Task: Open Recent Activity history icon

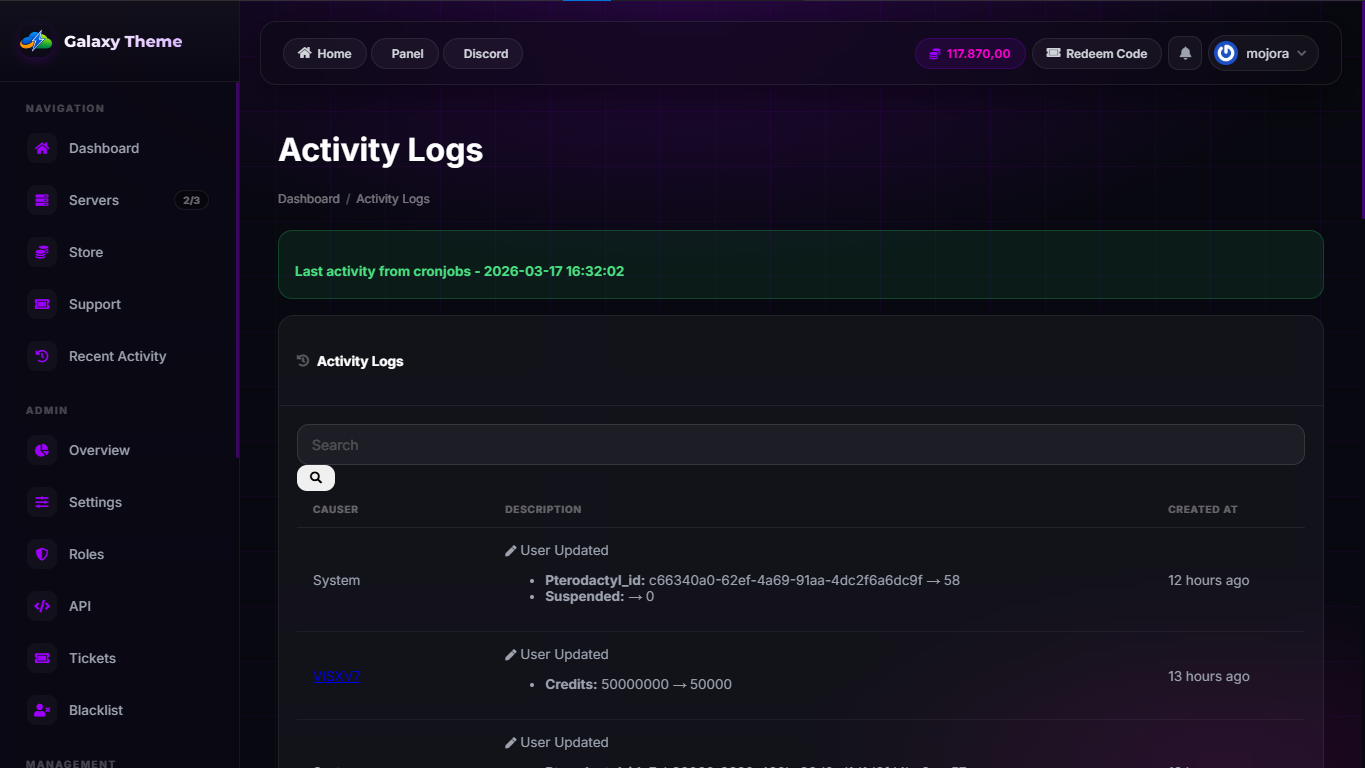Action: click(x=42, y=356)
